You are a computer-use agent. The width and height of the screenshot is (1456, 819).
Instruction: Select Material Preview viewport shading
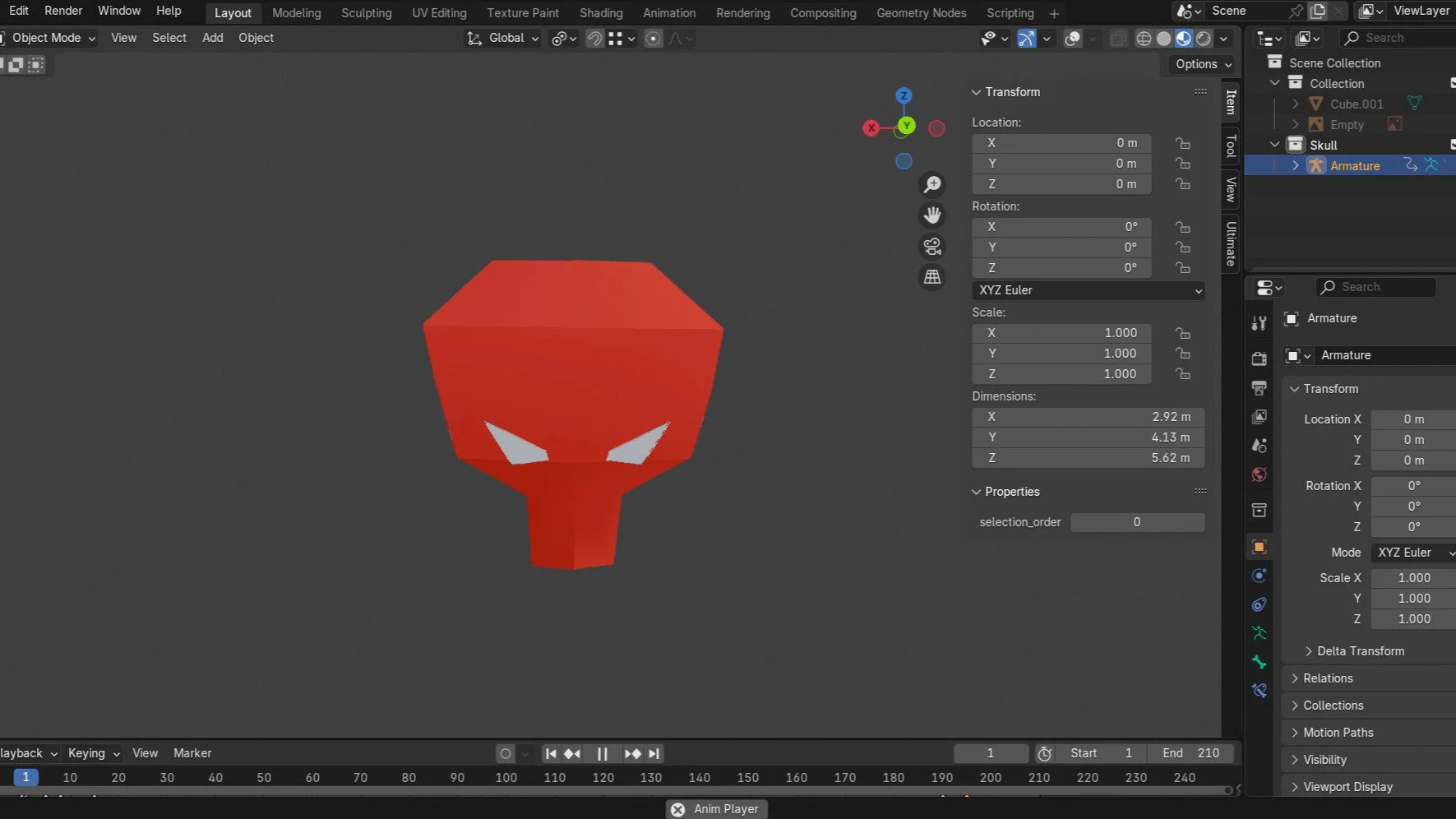pyautogui.click(x=1184, y=39)
